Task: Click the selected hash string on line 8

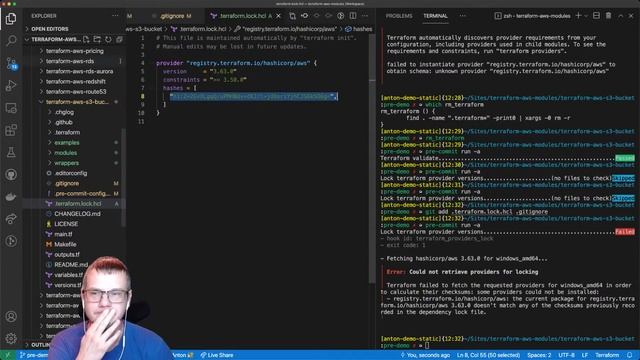Action: (253, 97)
